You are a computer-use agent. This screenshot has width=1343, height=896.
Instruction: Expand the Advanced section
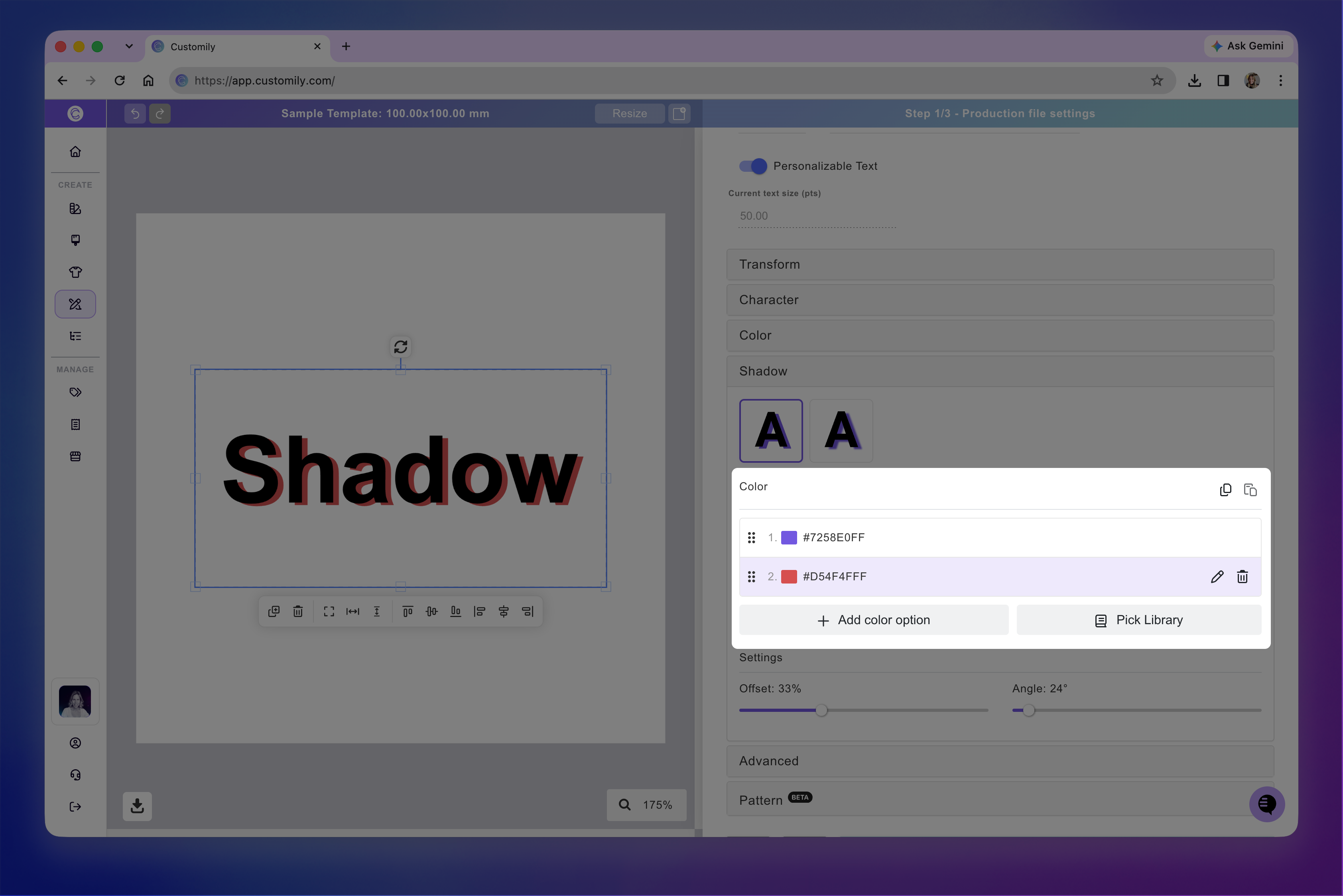pyautogui.click(x=999, y=760)
